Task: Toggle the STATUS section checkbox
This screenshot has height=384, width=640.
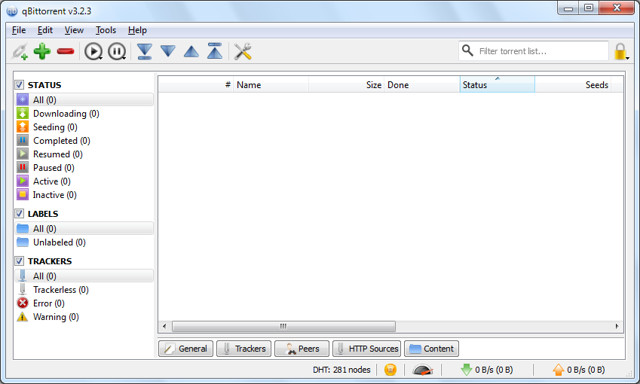Action: 19,85
